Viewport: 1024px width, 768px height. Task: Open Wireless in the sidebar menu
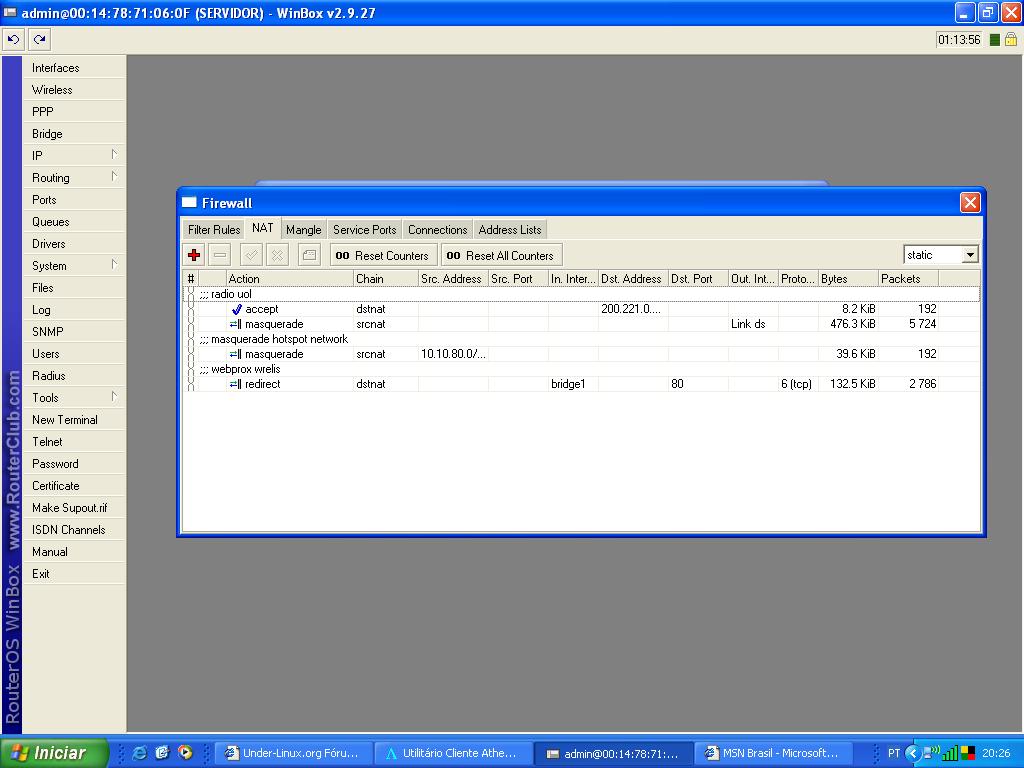(74, 90)
